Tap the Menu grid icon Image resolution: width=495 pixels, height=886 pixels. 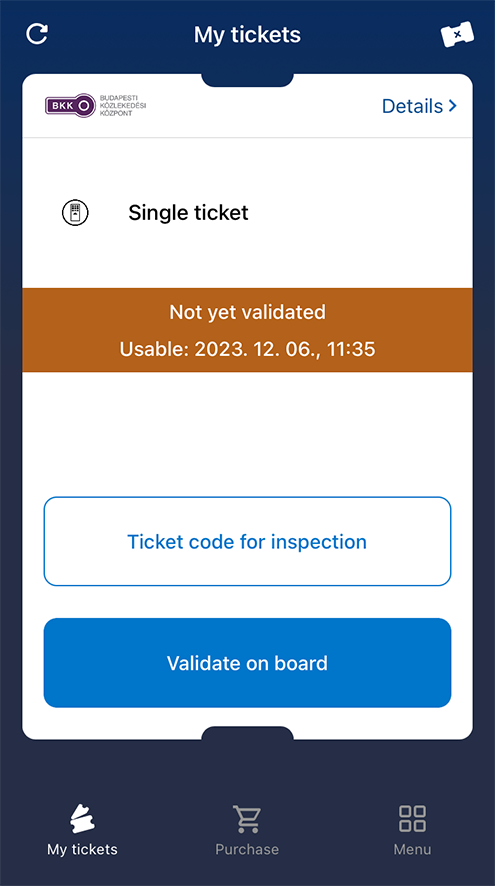click(412, 819)
